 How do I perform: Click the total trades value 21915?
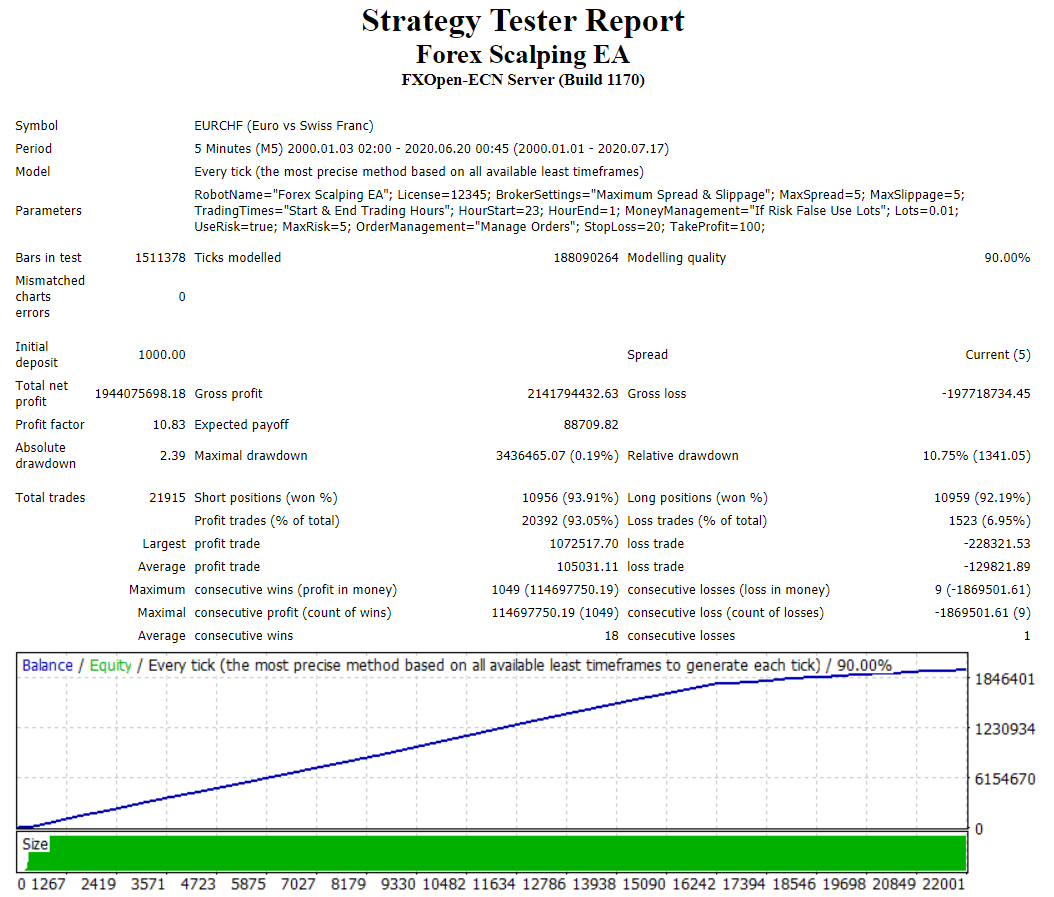(166, 498)
